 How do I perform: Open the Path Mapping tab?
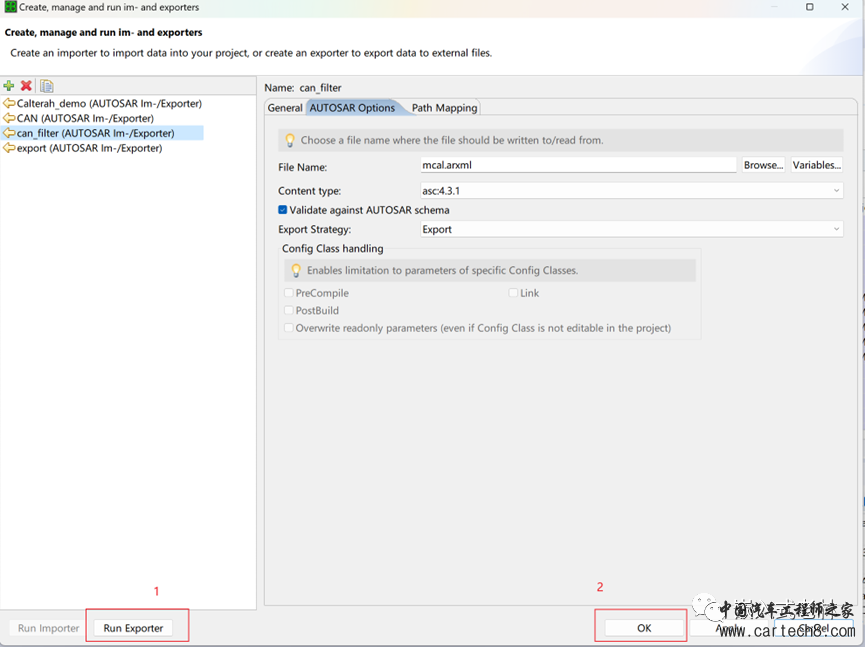point(444,108)
